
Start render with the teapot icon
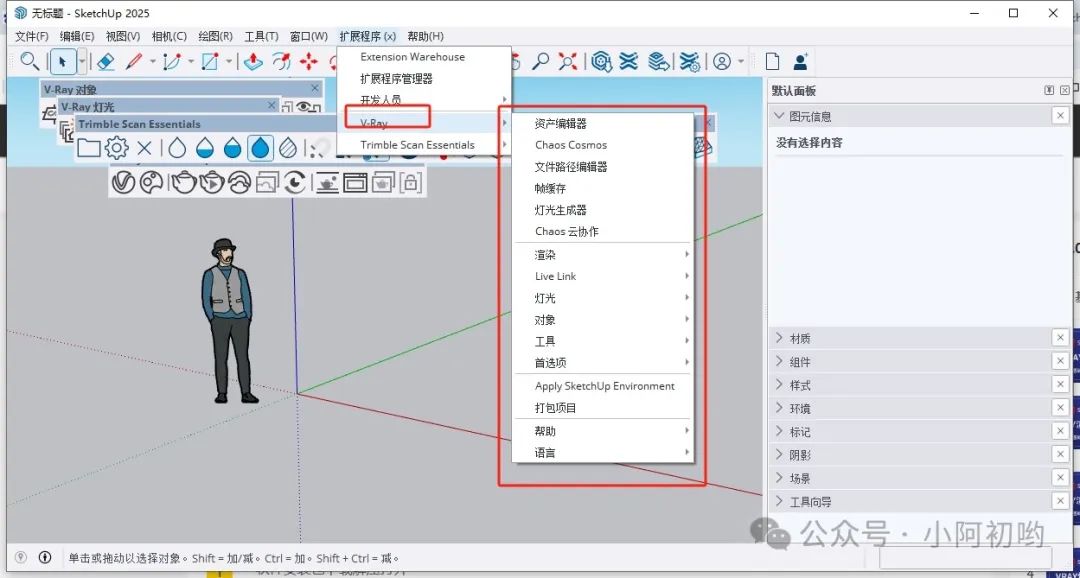click(x=184, y=183)
